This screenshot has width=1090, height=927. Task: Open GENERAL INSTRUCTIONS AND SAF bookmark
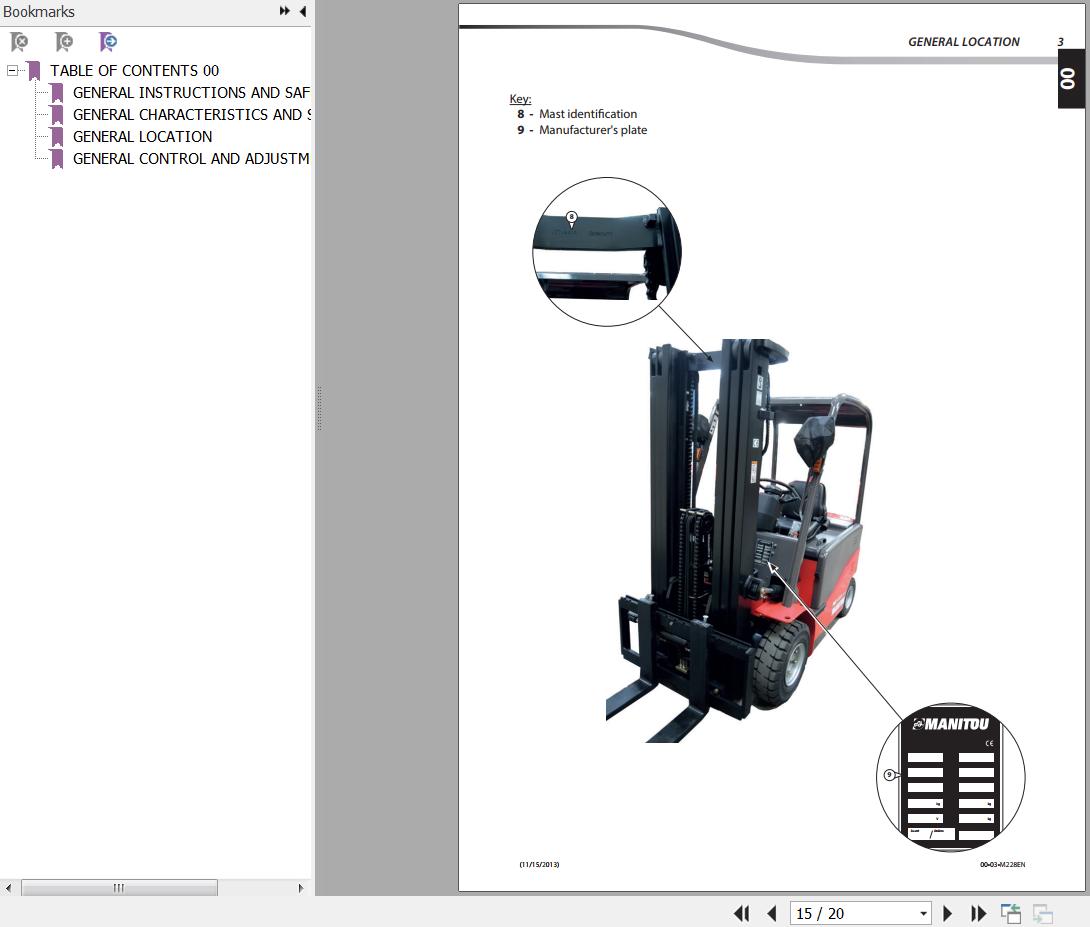[x=190, y=93]
